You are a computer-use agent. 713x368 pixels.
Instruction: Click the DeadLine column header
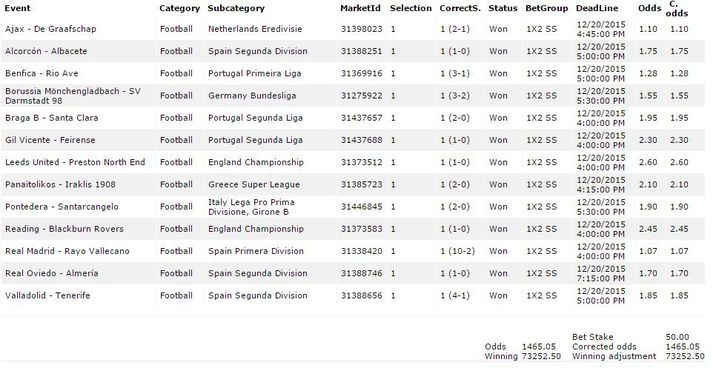[597, 8]
